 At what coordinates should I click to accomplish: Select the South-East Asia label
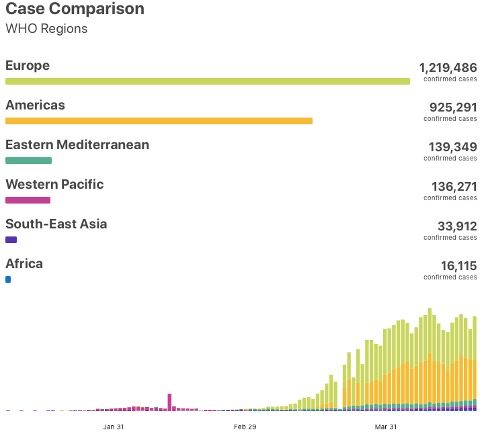(56, 224)
